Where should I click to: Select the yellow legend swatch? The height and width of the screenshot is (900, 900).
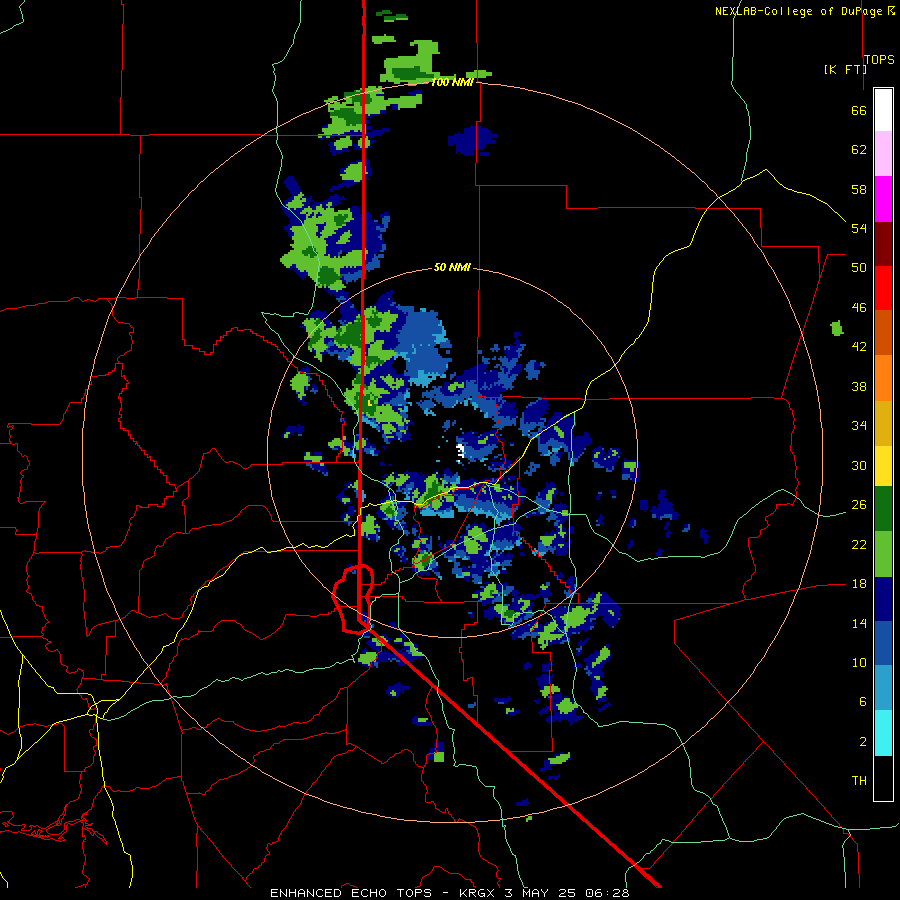click(x=883, y=465)
